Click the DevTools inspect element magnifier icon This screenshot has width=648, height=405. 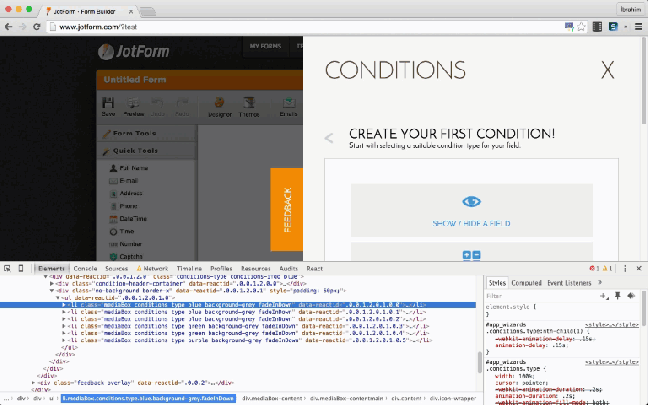[9, 269]
